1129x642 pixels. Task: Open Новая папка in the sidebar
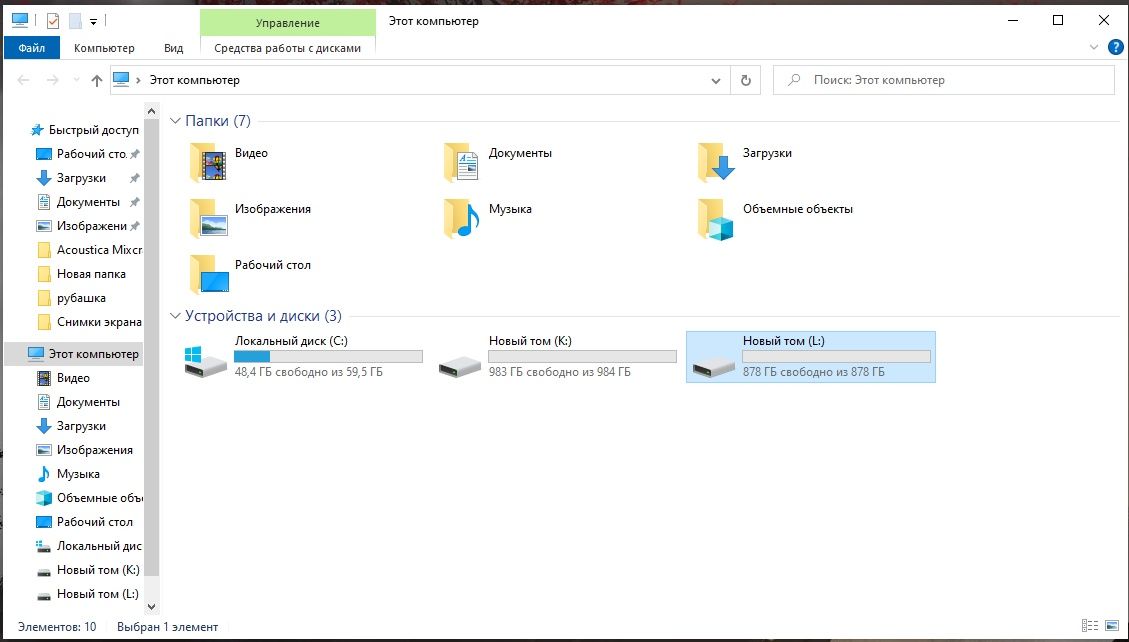(x=91, y=274)
